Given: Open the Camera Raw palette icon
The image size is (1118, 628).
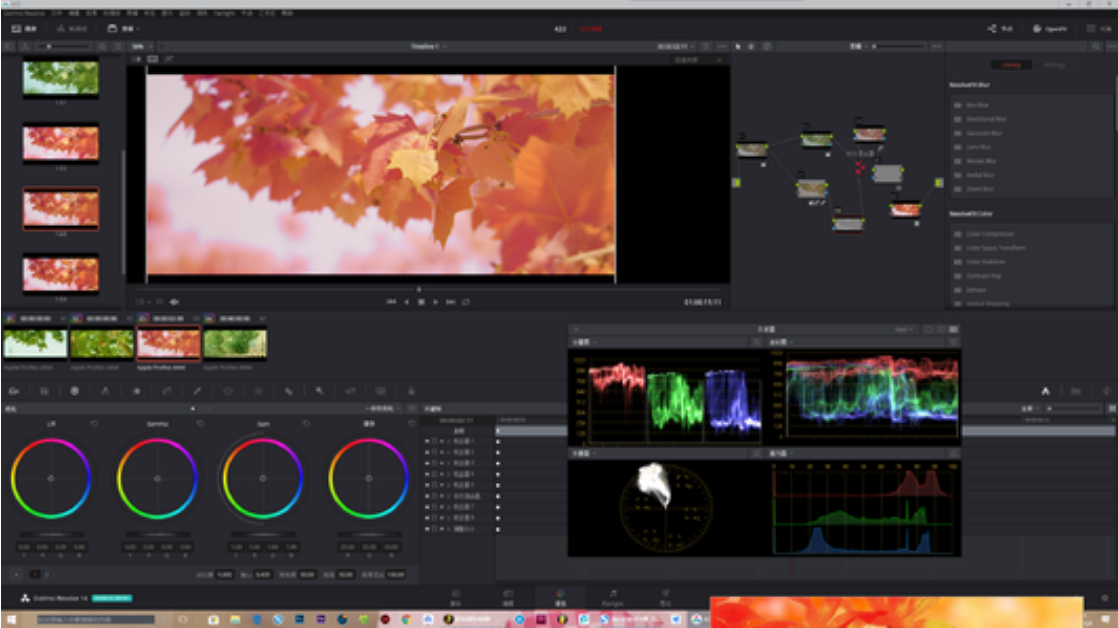Looking at the screenshot, I should tap(14, 391).
